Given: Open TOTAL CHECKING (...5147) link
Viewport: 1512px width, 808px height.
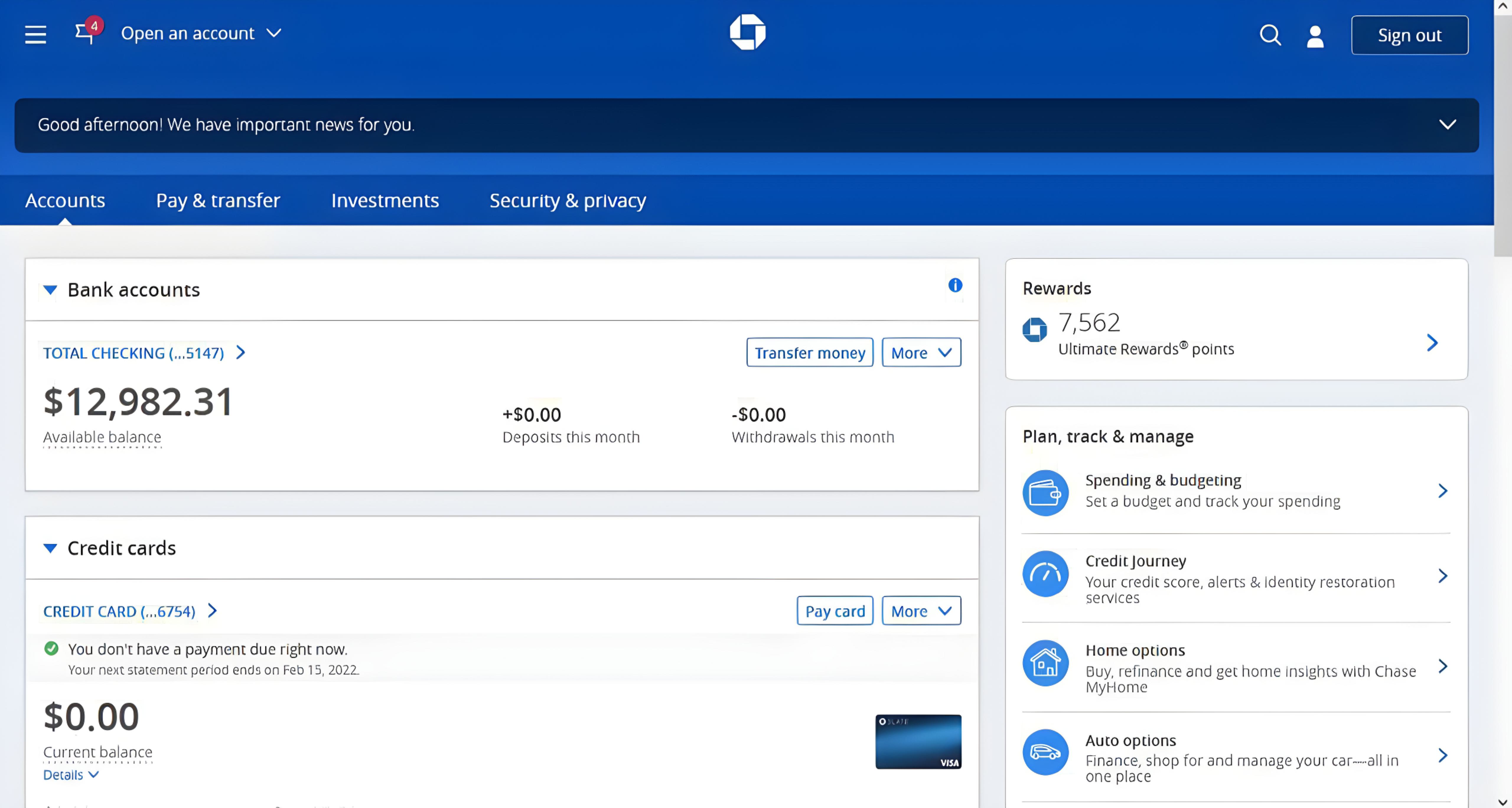Looking at the screenshot, I should coord(134,353).
